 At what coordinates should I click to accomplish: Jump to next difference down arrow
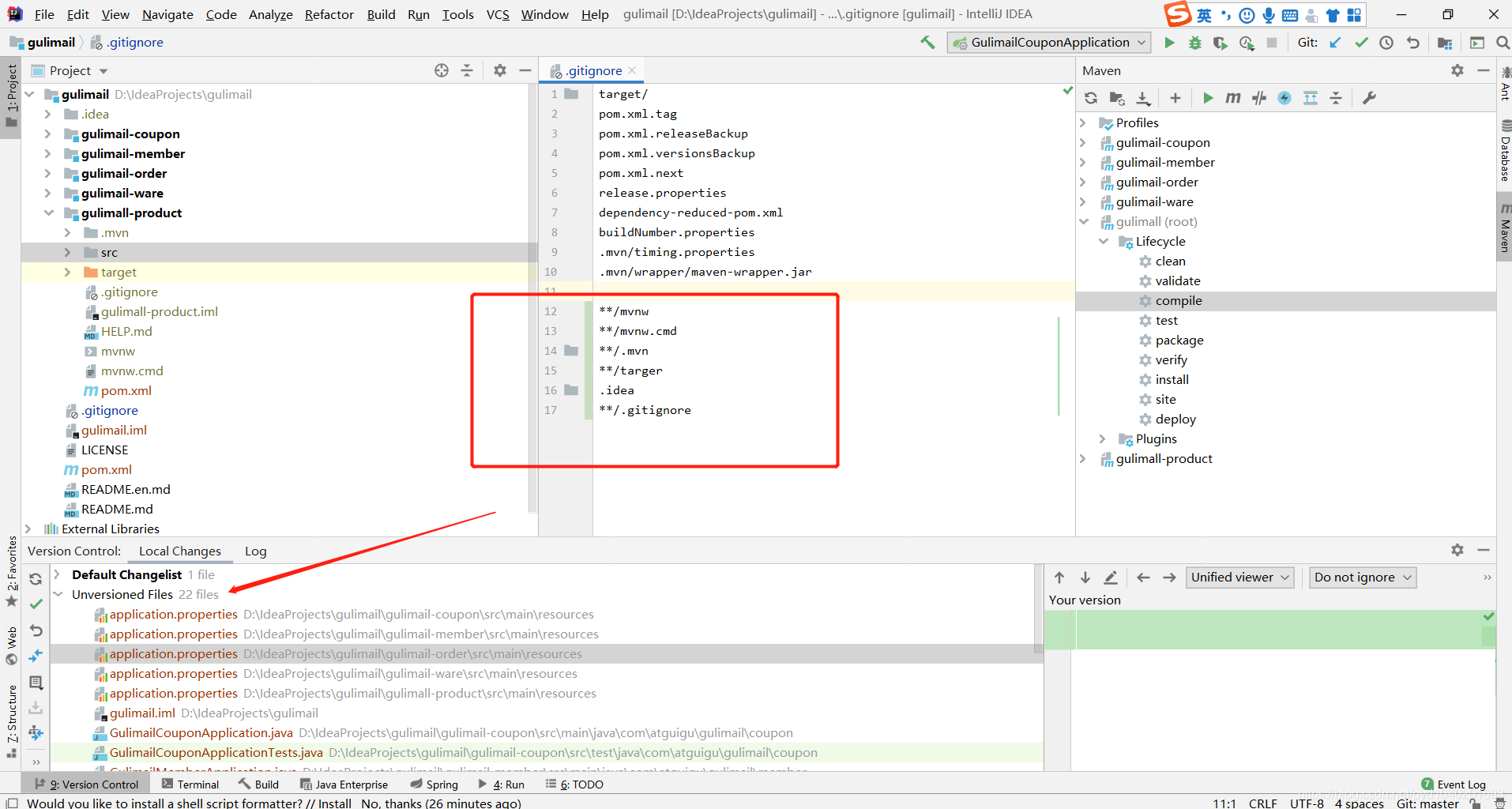pos(1085,578)
